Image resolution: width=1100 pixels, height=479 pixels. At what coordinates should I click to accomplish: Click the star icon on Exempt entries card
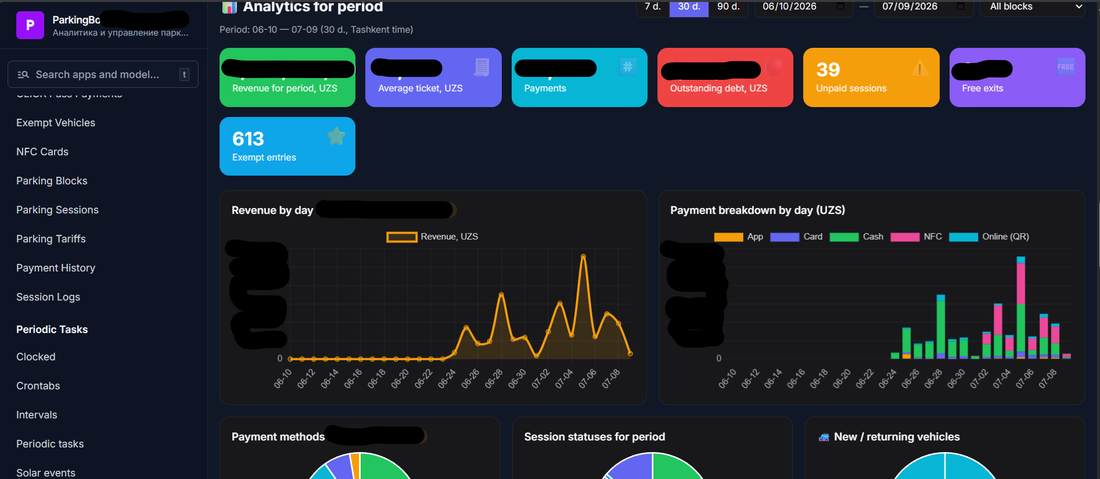click(x=337, y=137)
